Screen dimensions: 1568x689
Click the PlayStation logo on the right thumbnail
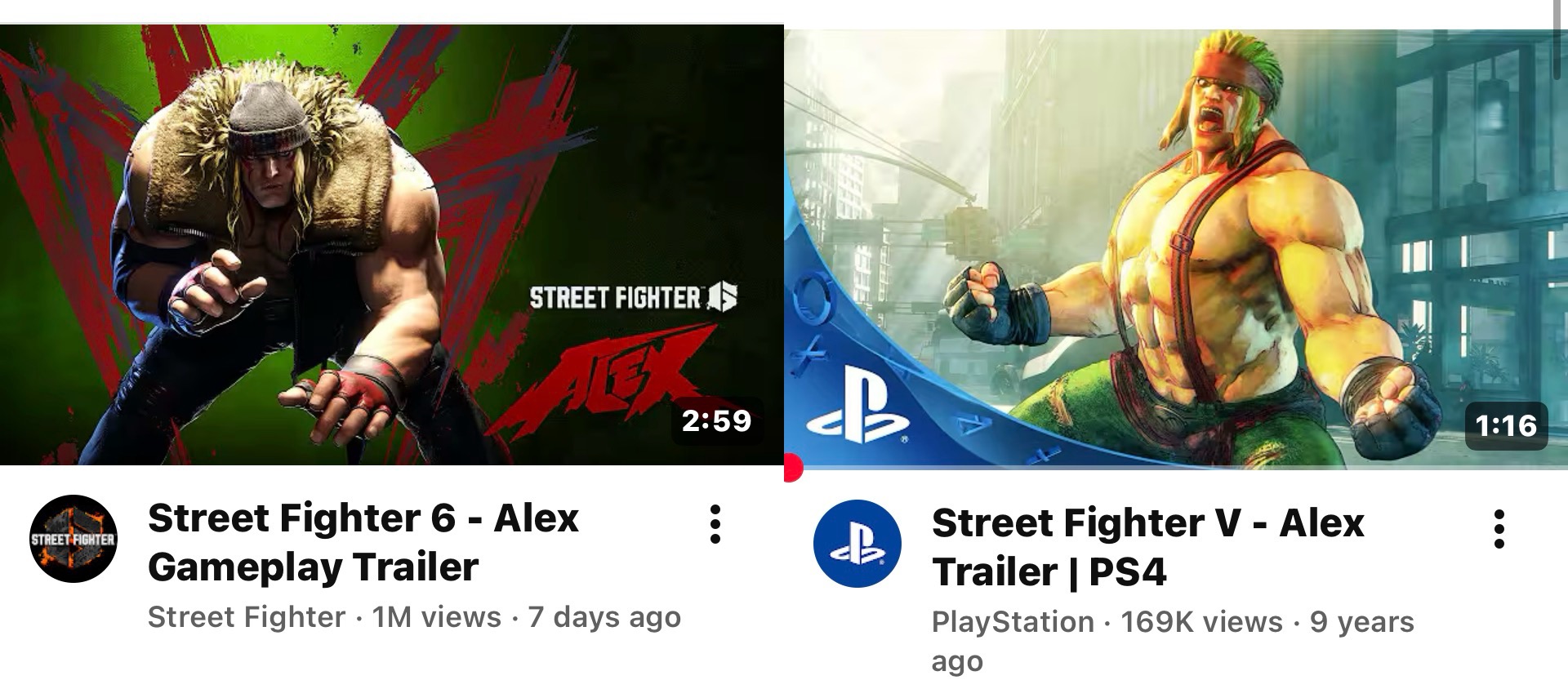pyautogui.click(x=858, y=404)
